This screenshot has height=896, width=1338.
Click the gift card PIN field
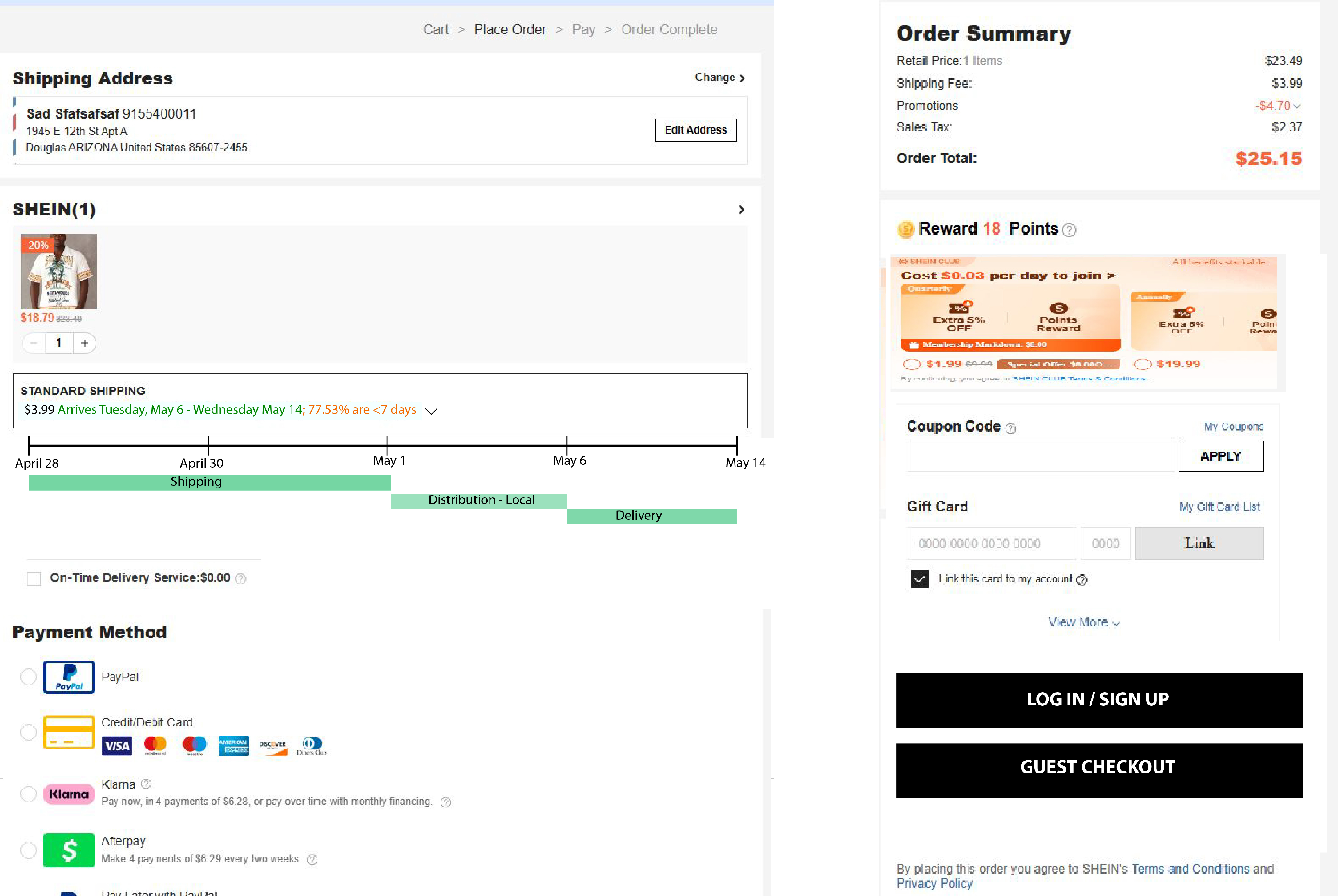pyautogui.click(x=1105, y=544)
